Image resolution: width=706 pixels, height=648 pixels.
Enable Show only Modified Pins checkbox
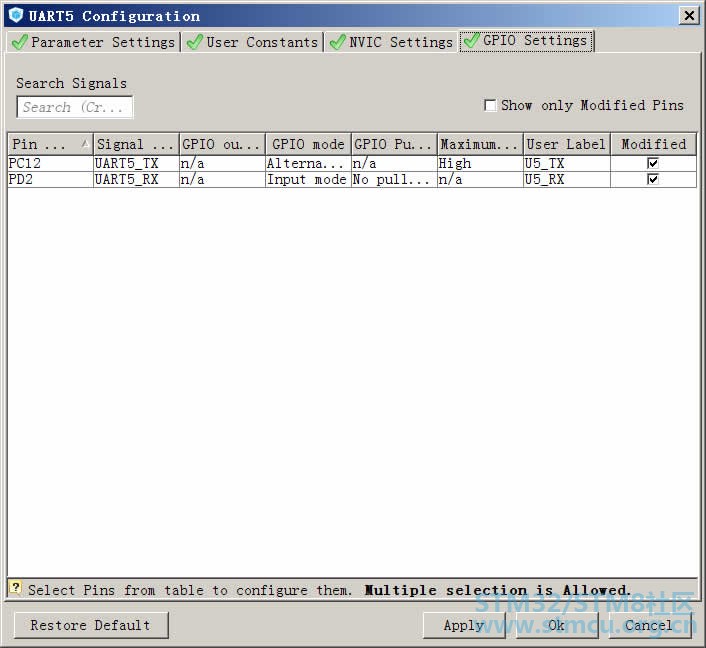[490, 105]
